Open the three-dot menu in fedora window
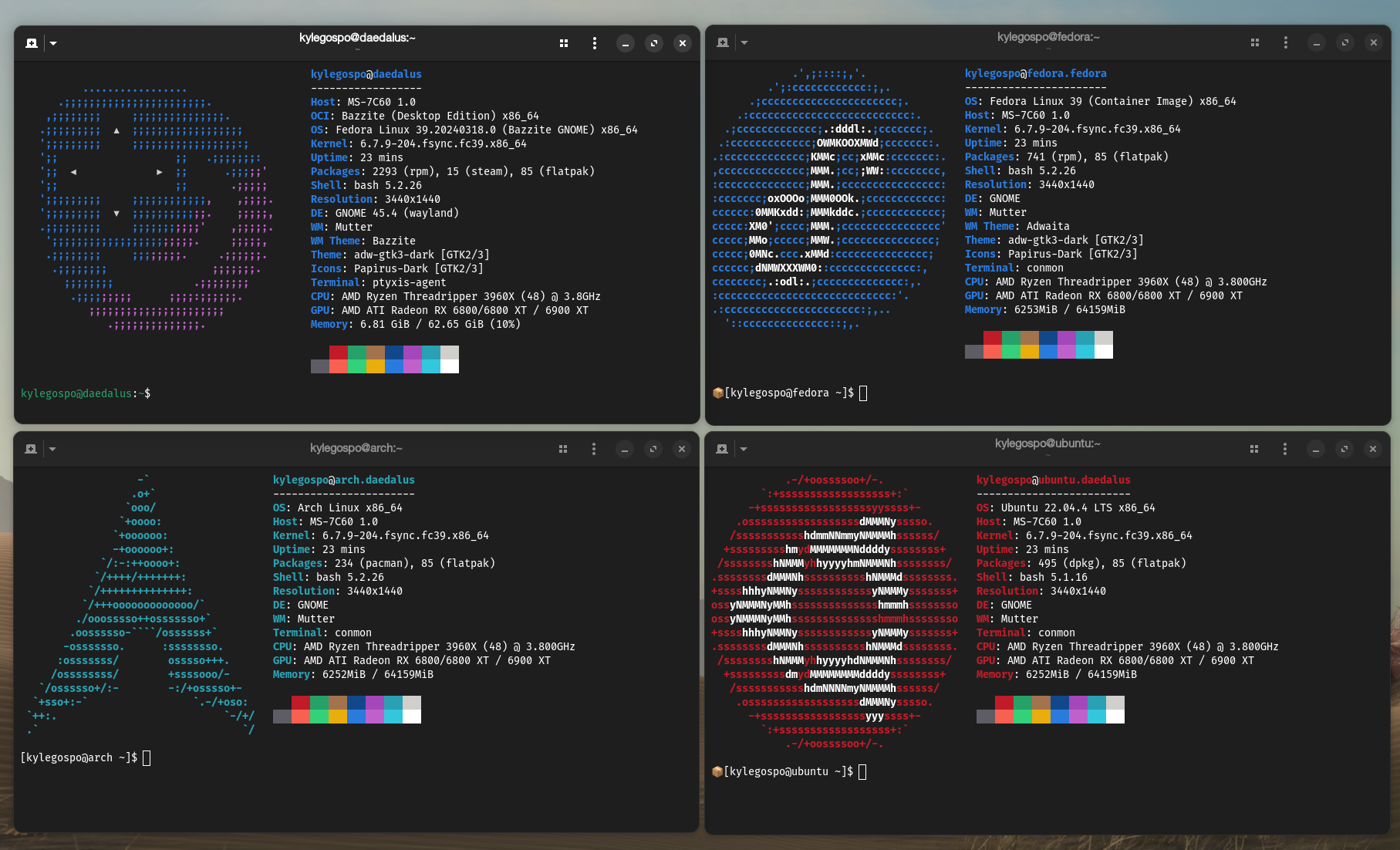The height and width of the screenshot is (850, 1400). coord(1286,42)
